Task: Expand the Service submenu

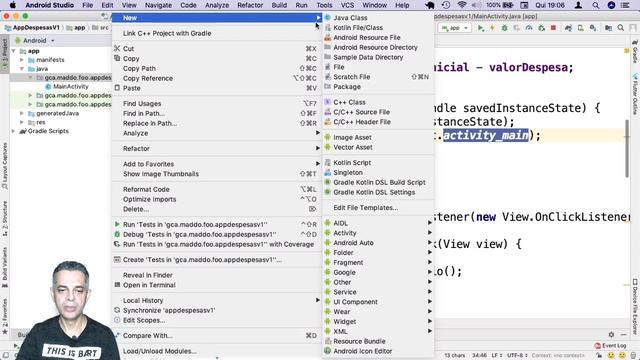Action: [x=429, y=292]
